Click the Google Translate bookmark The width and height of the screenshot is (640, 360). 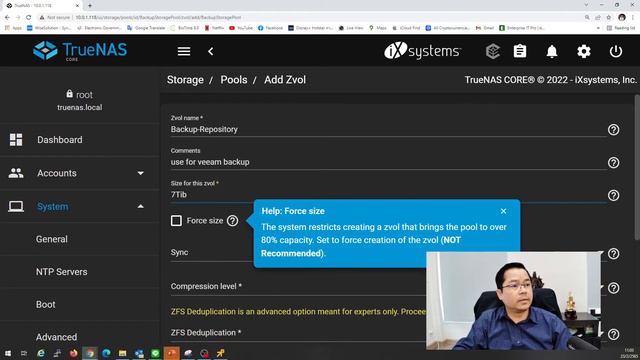click(146, 28)
